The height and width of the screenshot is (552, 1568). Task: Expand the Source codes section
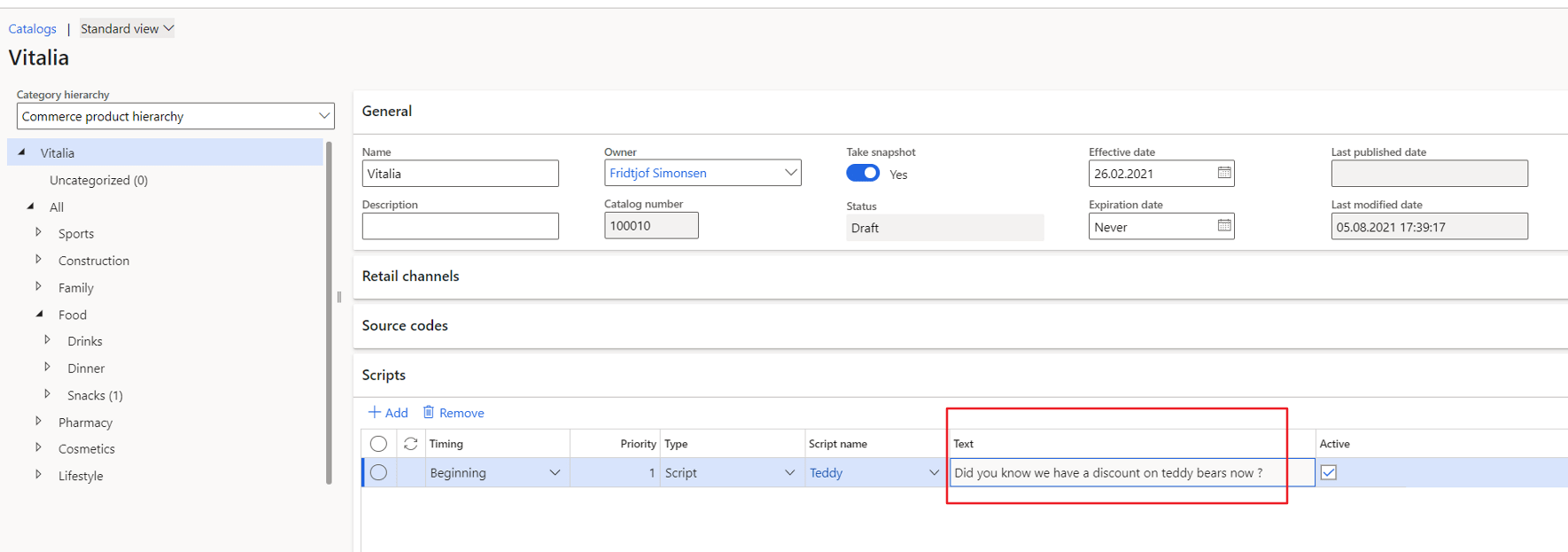405,326
